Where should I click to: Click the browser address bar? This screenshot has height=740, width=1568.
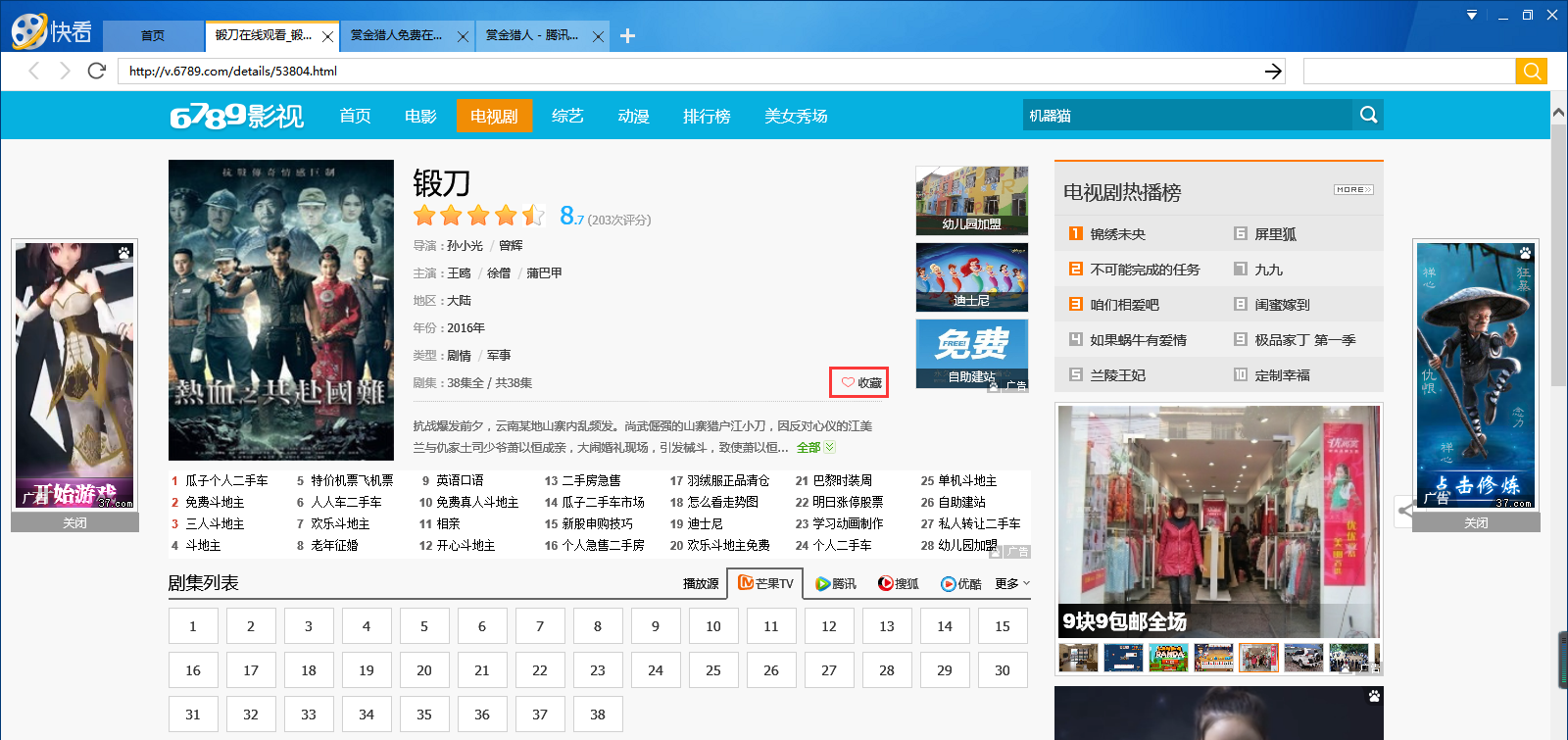(690, 71)
